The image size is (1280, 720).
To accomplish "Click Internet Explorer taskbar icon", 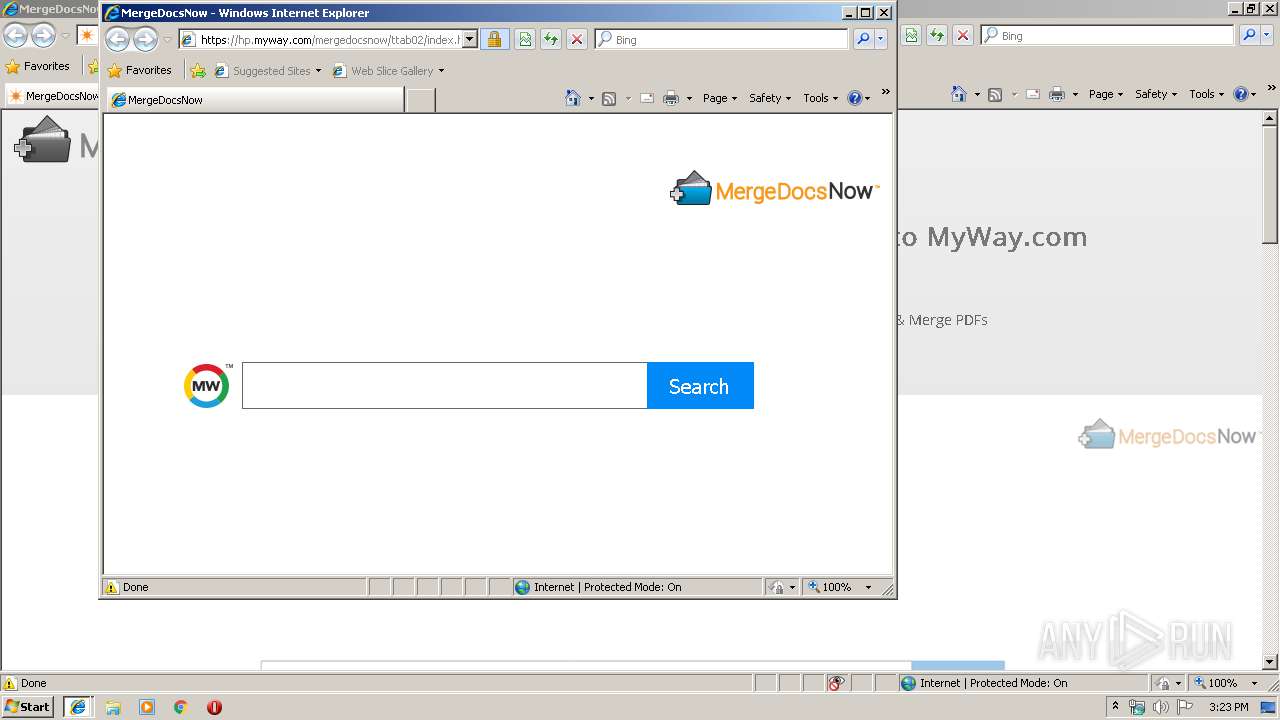I will [x=78, y=706].
